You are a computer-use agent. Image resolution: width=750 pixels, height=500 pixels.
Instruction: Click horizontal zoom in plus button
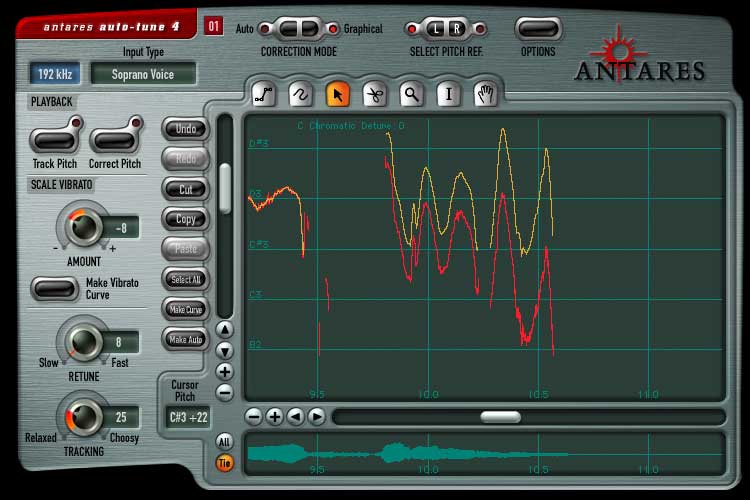pos(275,417)
